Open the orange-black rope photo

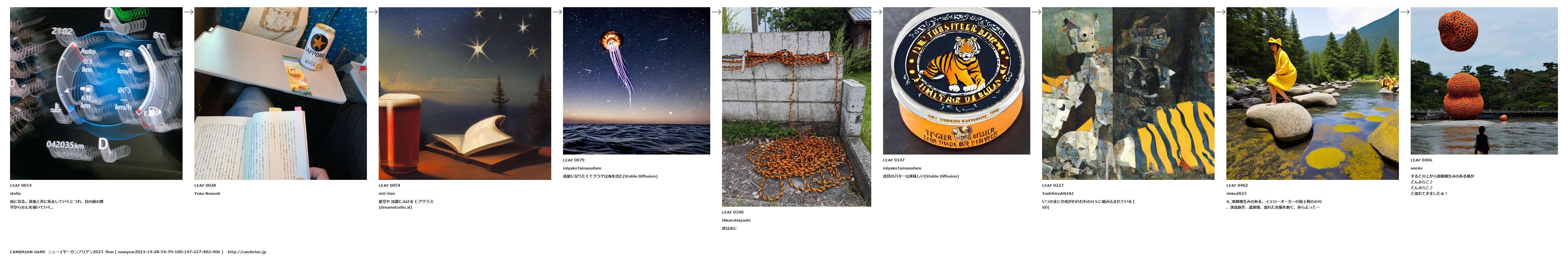click(x=796, y=107)
